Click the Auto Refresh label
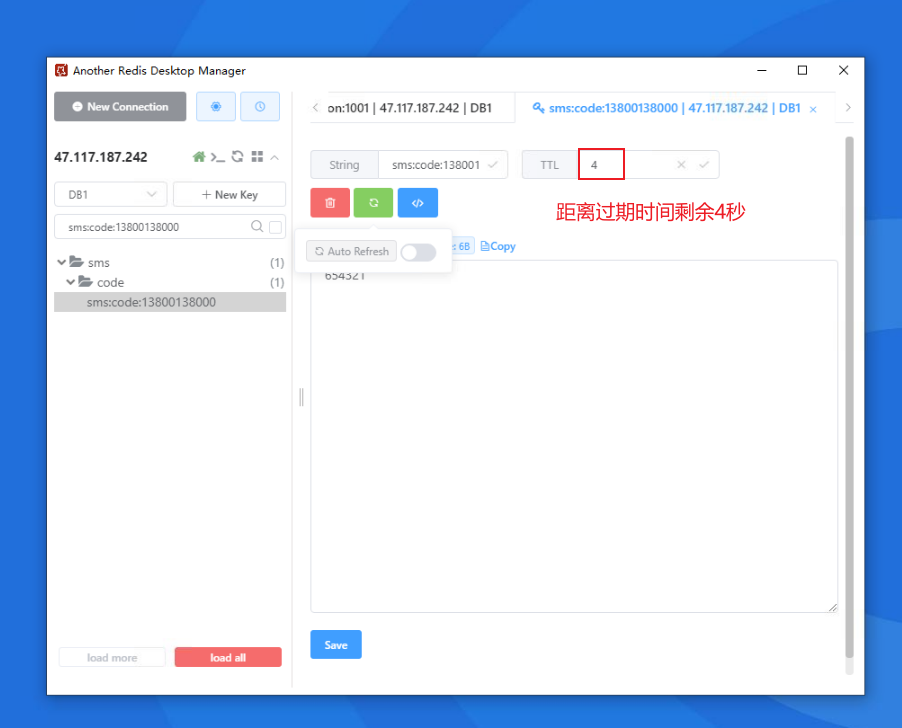 pos(351,251)
